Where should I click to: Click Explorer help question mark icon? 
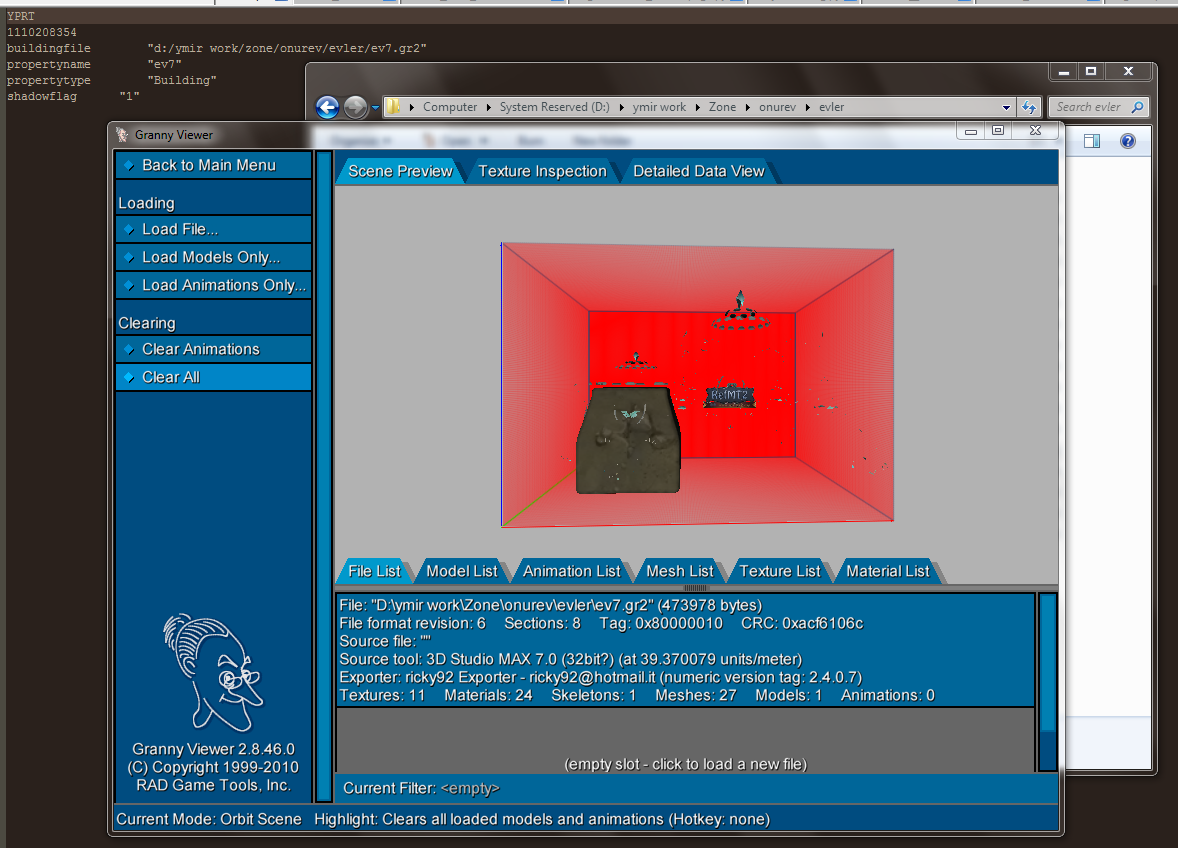(1128, 140)
